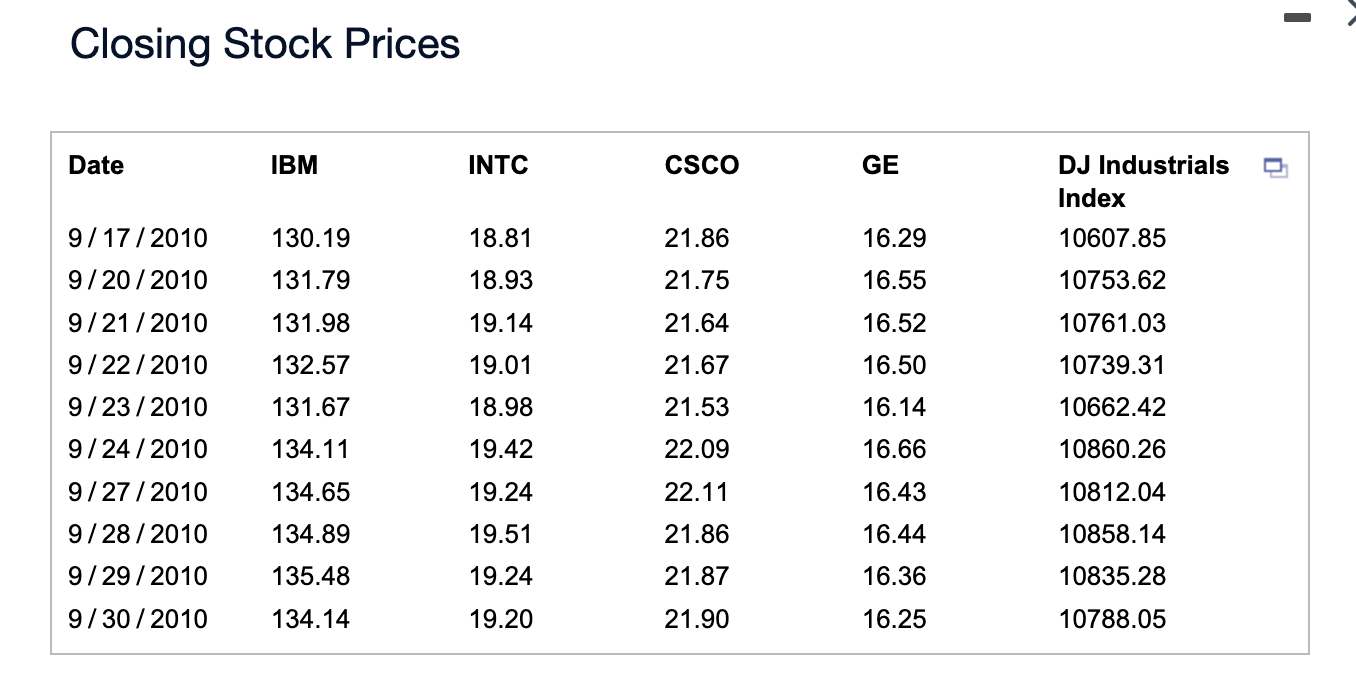The image size is (1356, 692).
Task: Click IBM closing price 130.19
Action: point(310,238)
